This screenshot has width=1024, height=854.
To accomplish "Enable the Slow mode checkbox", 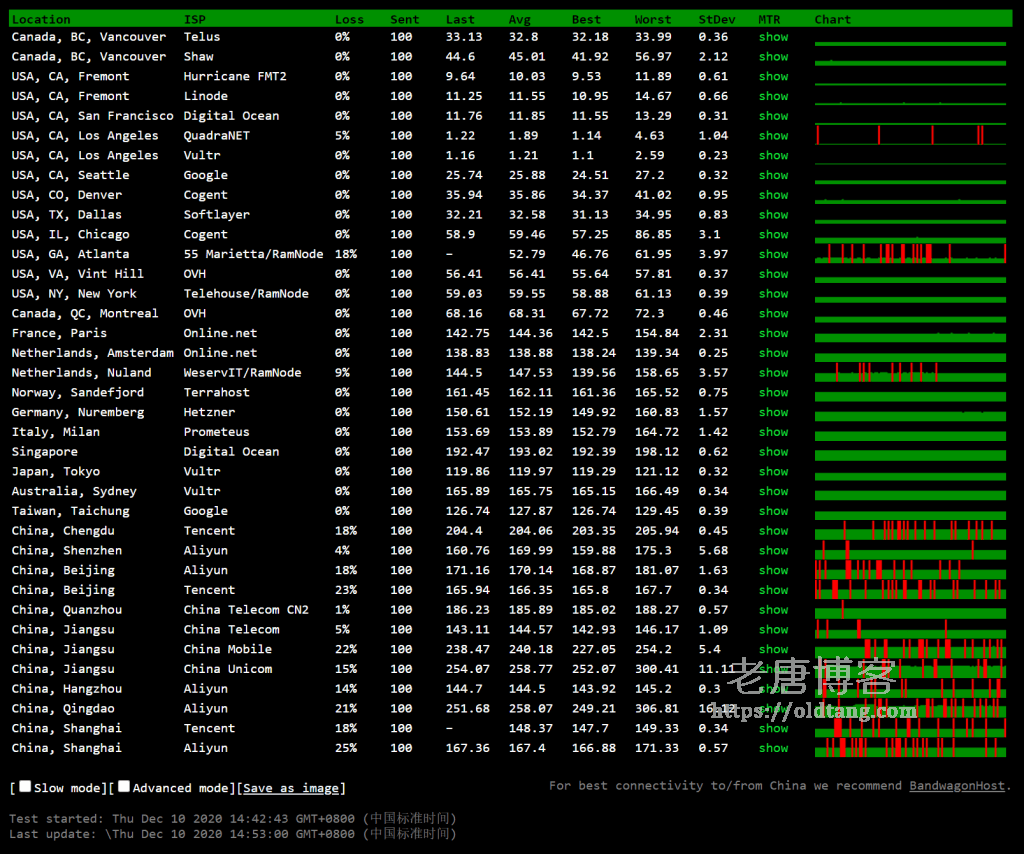I will coord(26,787).
